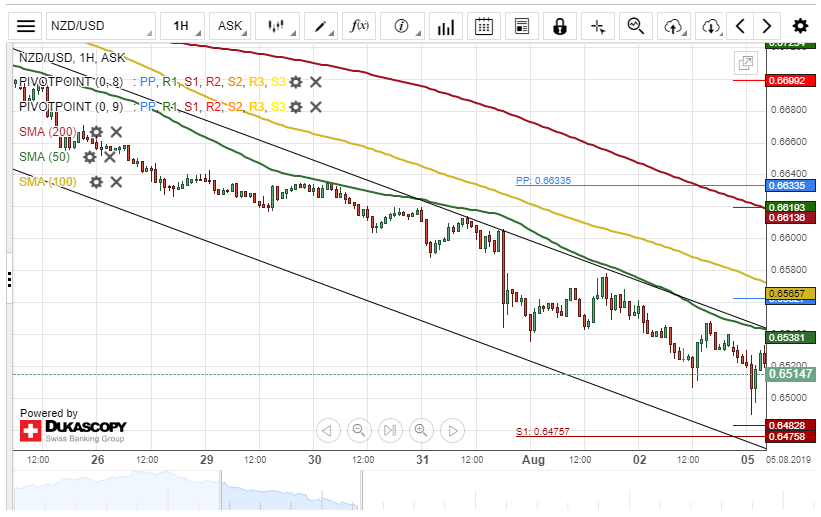The height and width of the screenshot is (517, 821).
Task: Select the pencil drawing tool
Action: point(320,26)
